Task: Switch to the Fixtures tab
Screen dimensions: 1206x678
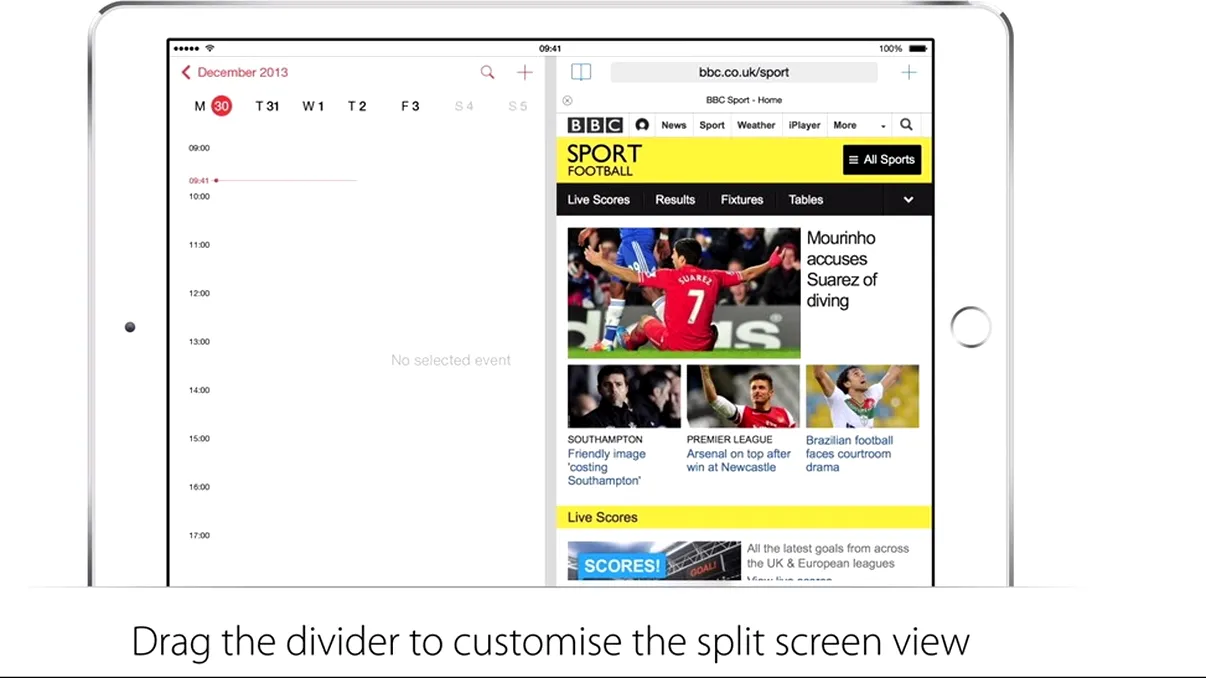Action: 741,199
